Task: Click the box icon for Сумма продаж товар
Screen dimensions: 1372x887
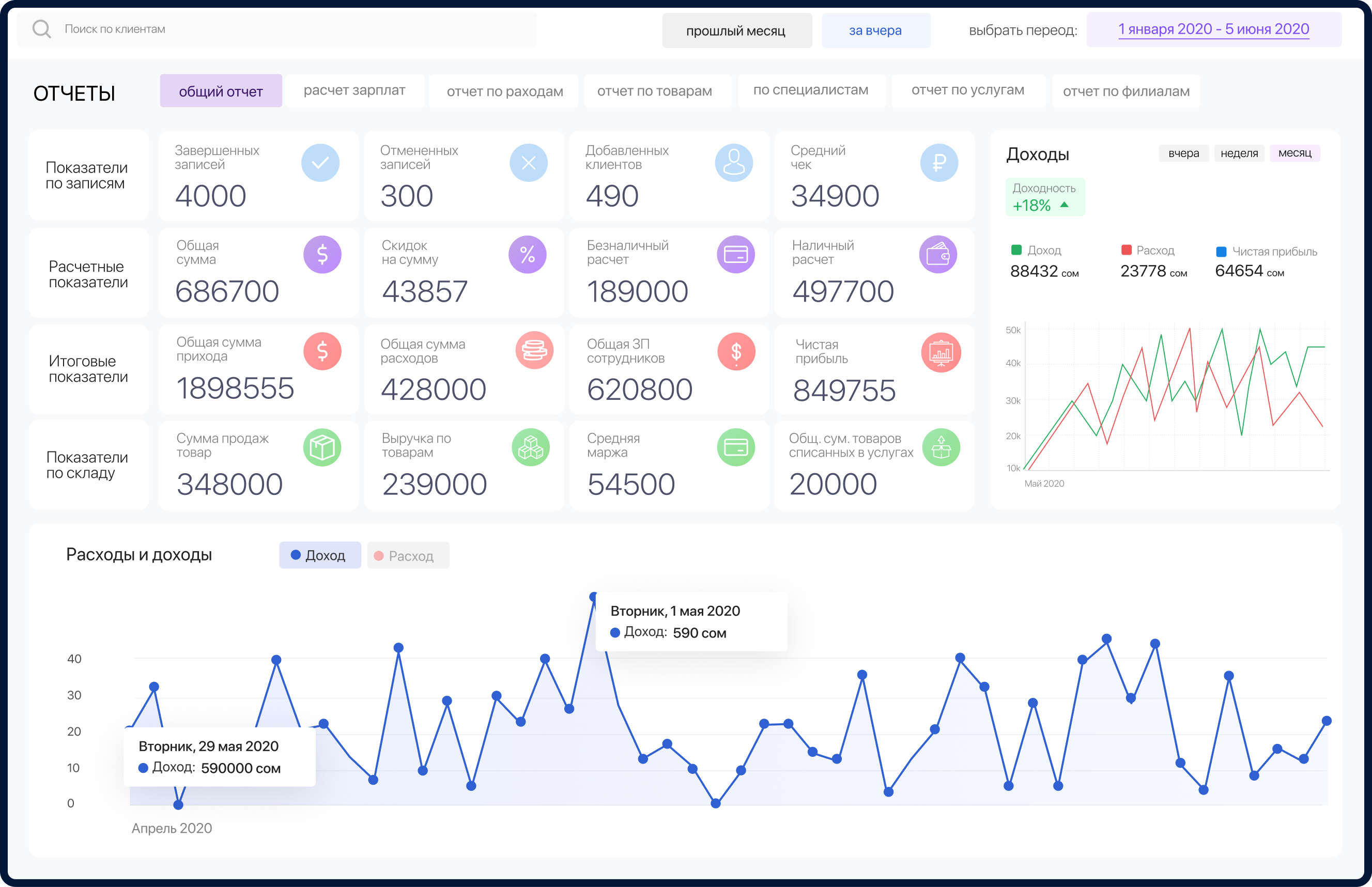Action: (x=322, y=447)
